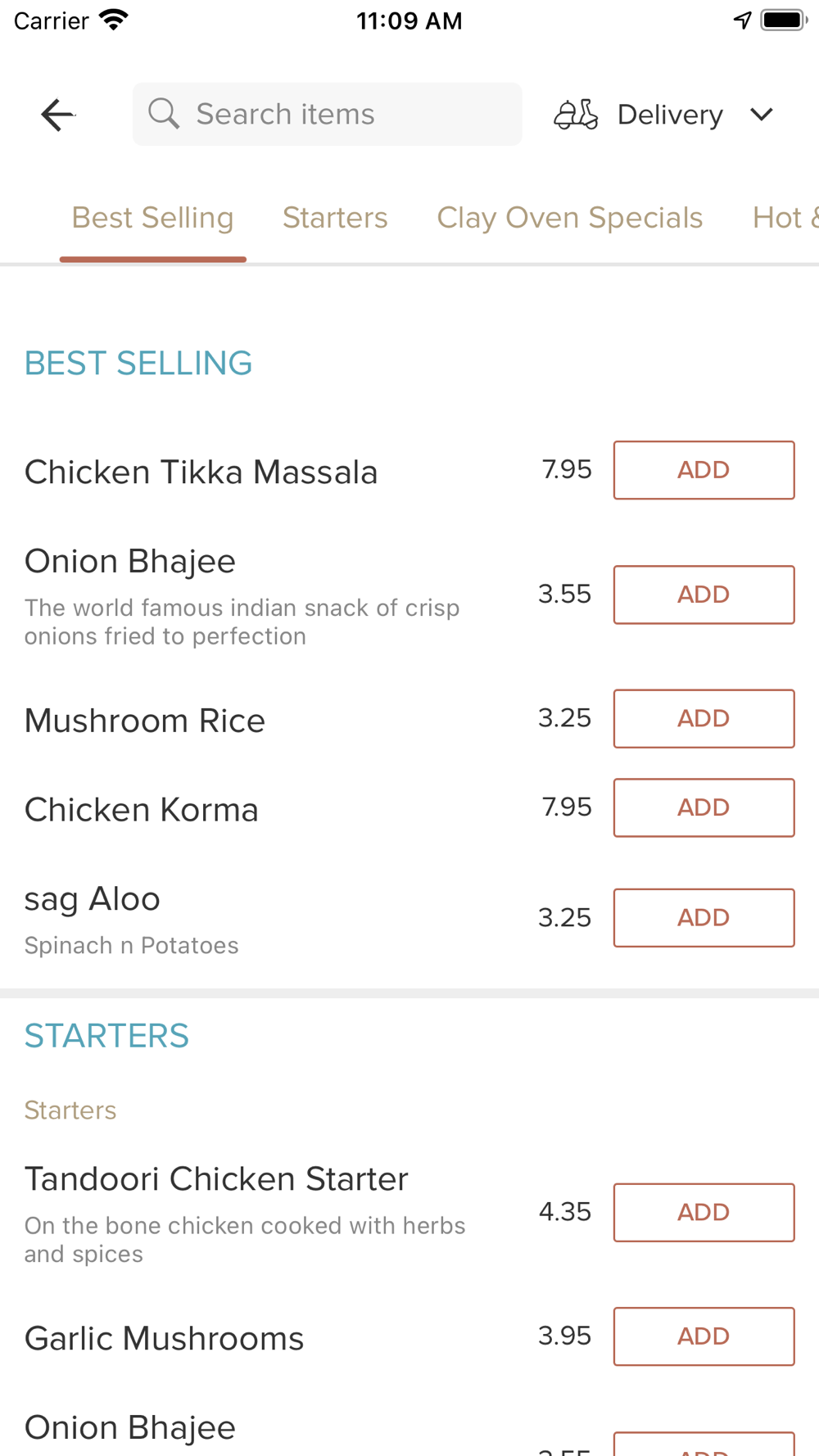The height and width of the screenshot is (1456, 819).
Task: Tap the back arrow icon
Action: 57,115
